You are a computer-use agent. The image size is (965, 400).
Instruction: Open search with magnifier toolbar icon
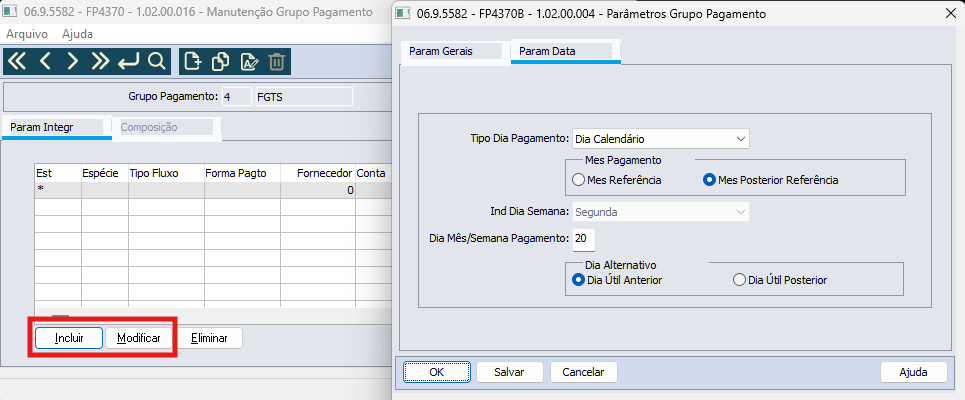coord(157,62)
